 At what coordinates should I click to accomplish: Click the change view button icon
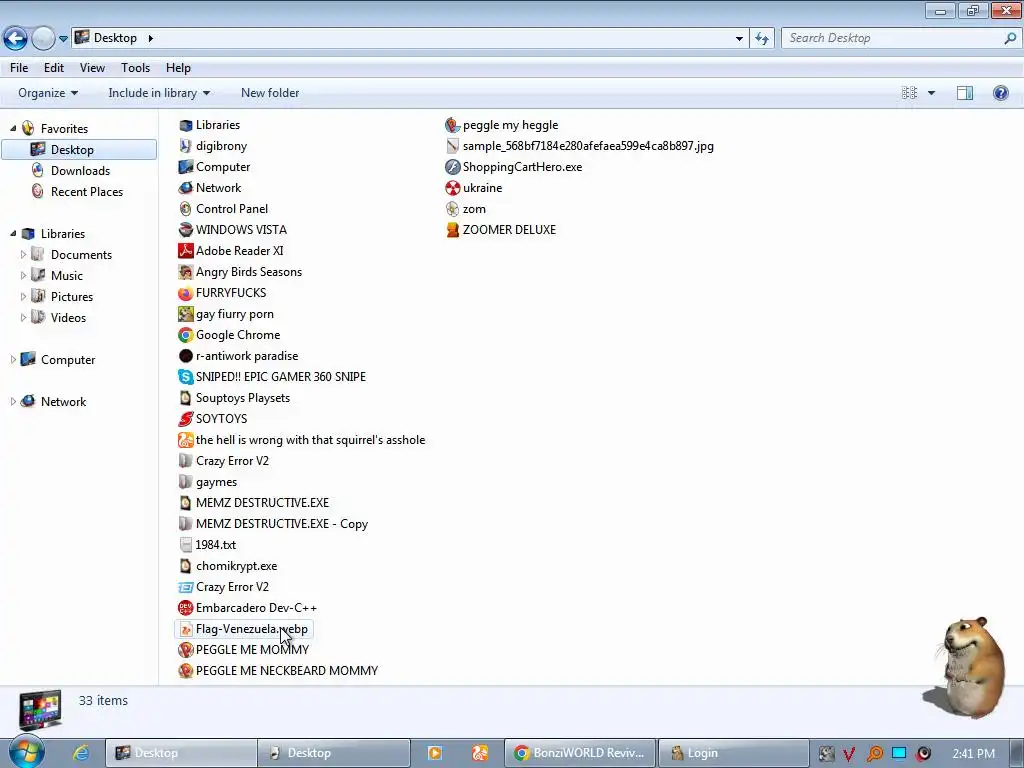[x=909, y=93]
